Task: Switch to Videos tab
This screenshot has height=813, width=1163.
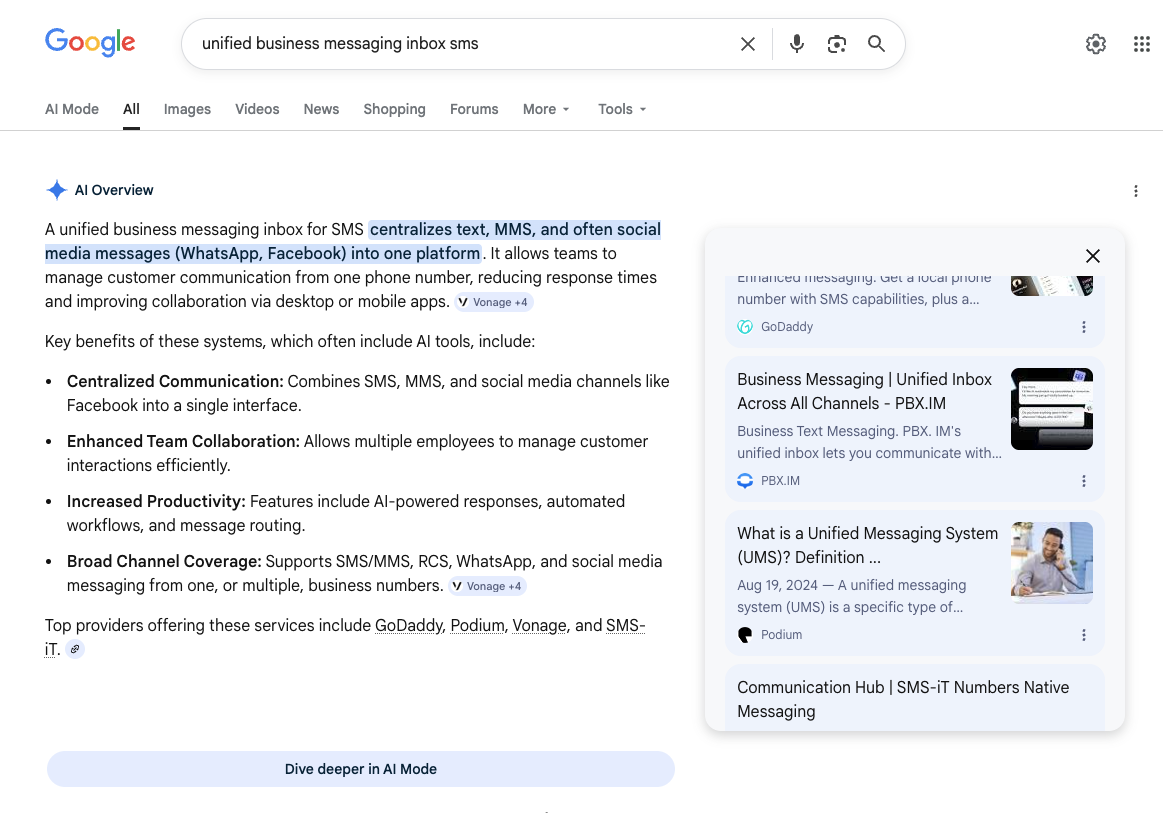Action: 257,109
